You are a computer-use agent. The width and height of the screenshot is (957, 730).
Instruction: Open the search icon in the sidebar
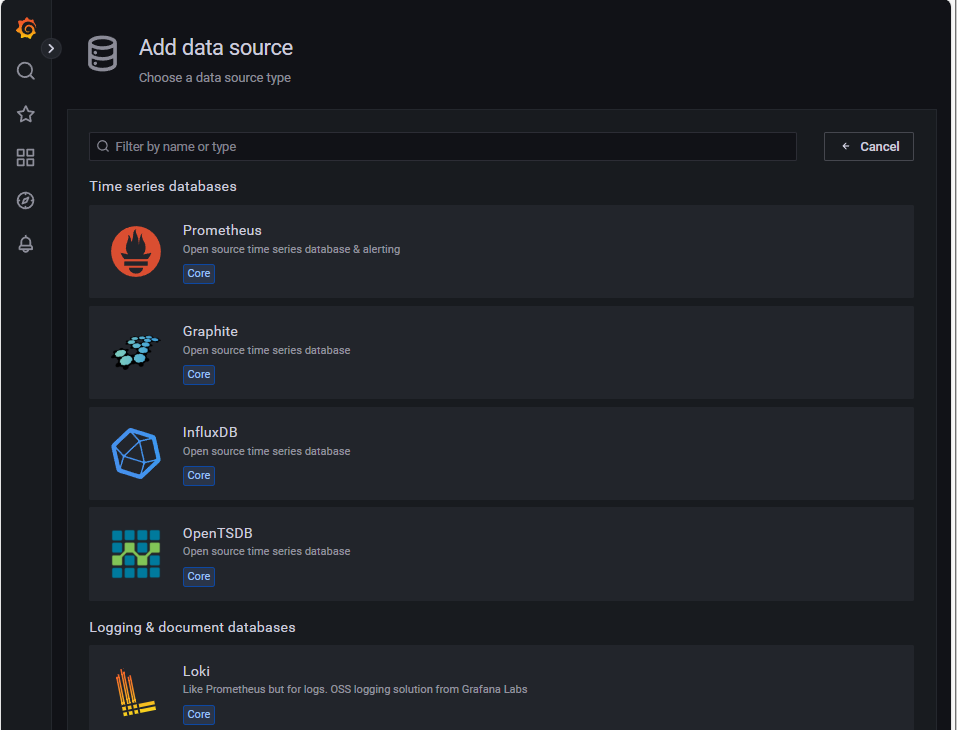[26, 71]
